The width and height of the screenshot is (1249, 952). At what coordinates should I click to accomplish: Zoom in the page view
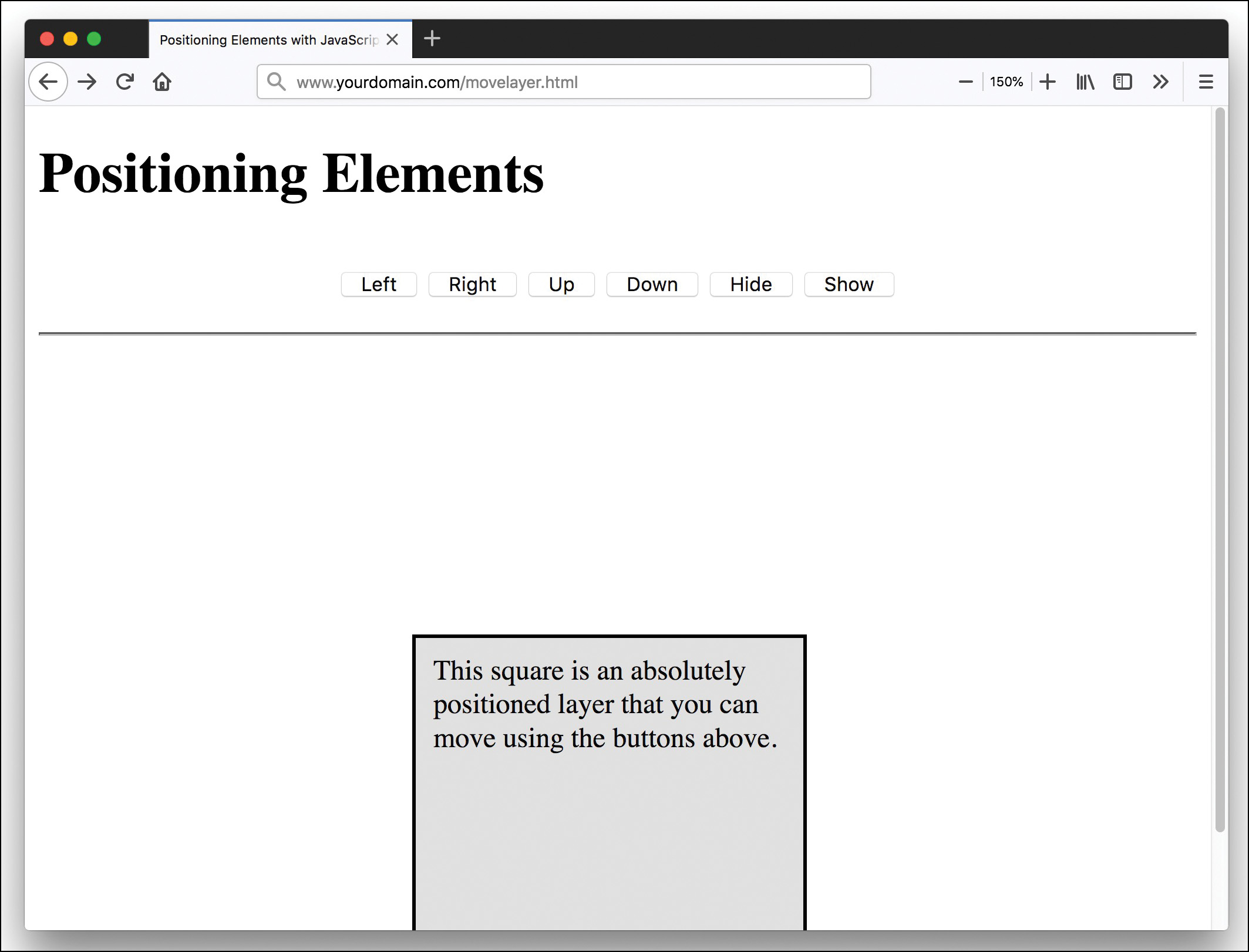click(x=1048, y=82)
